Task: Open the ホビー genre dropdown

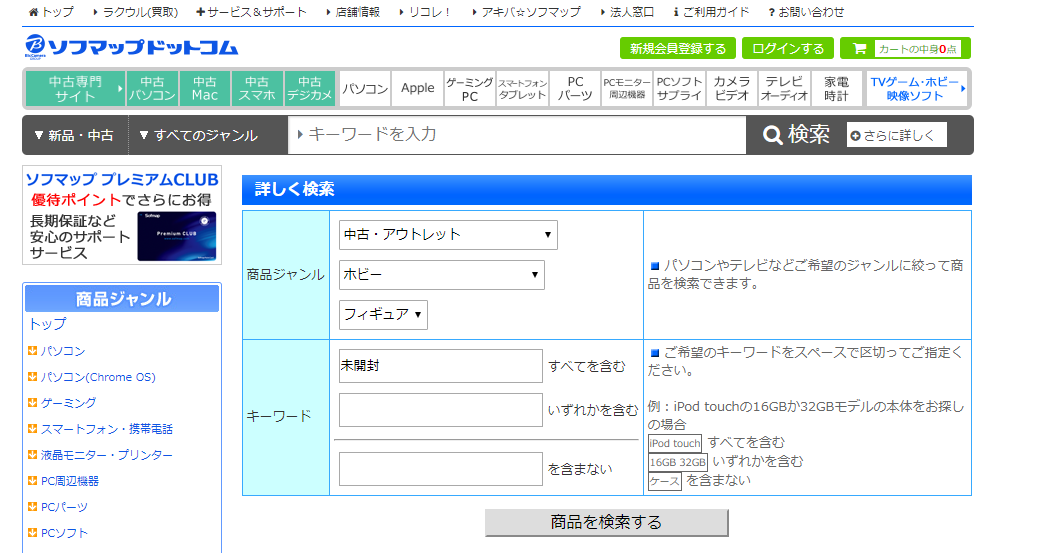Action: coord(441,275)
